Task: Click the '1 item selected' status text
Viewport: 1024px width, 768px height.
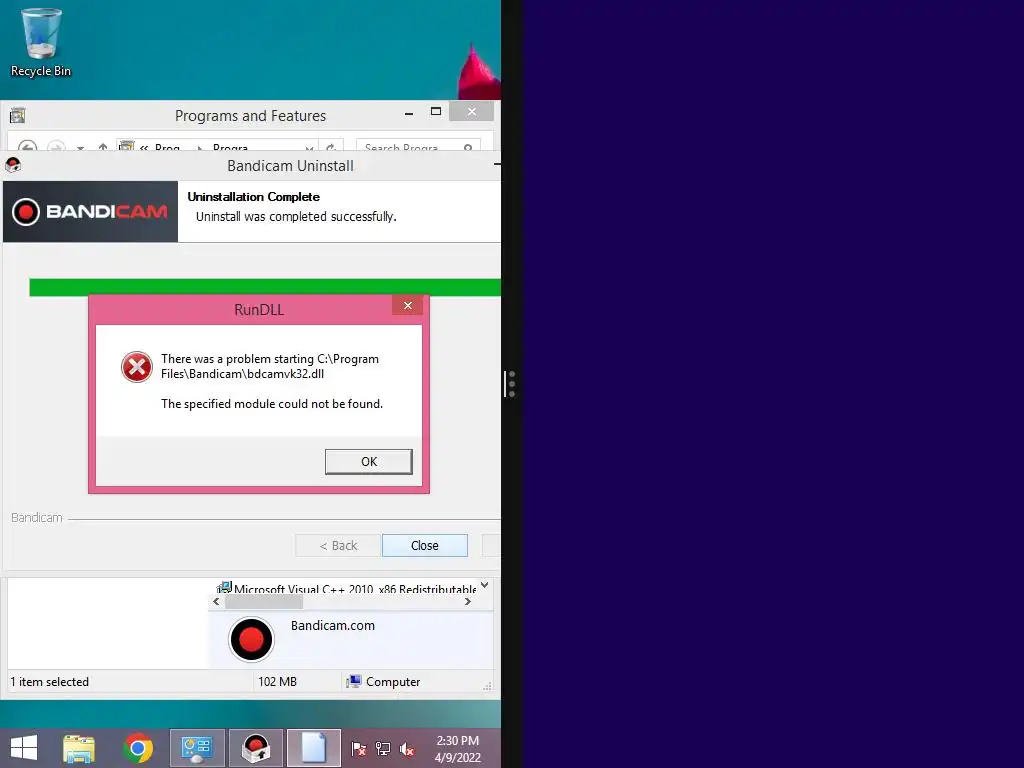Action: pyautogui.click(x=50, y=682)
